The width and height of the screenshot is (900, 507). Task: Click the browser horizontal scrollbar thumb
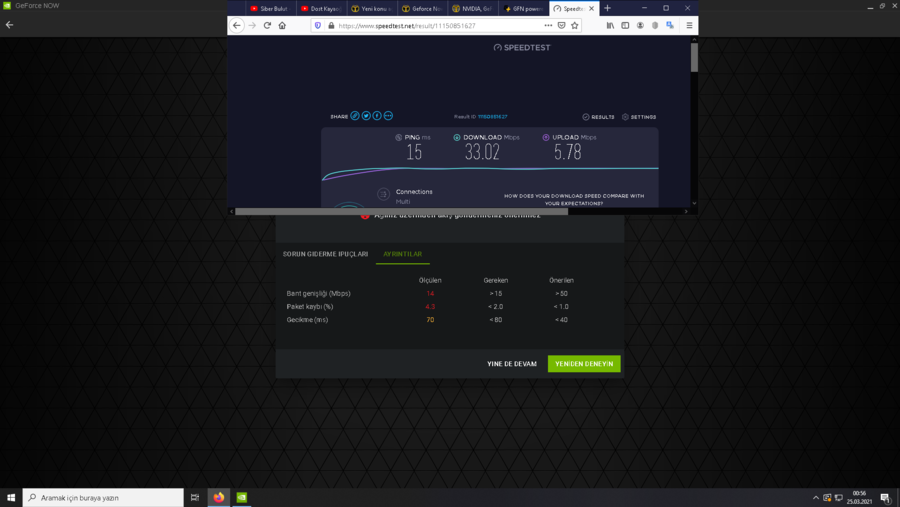(401, 211)
